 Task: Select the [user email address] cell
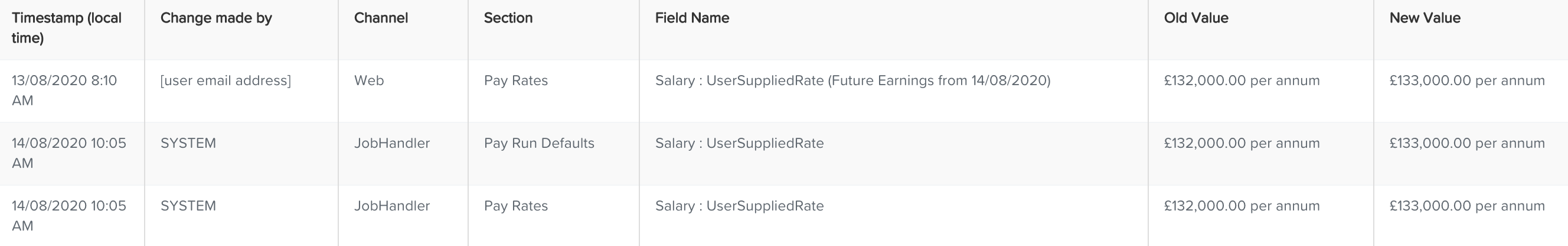(x=226, y=80)
